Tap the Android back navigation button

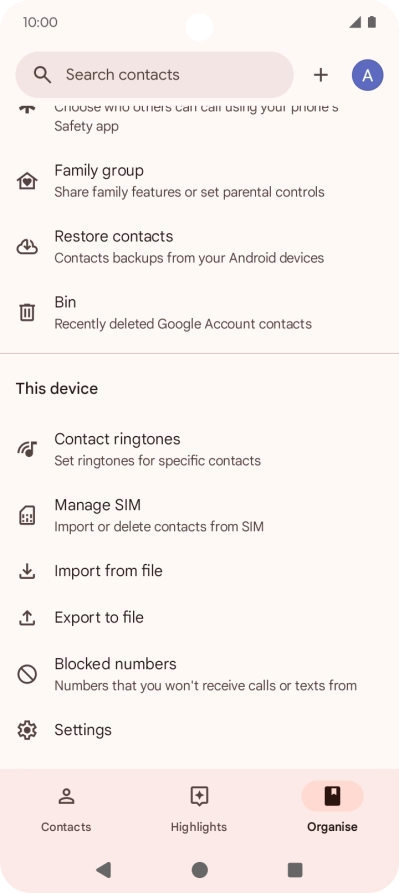point(104,870)
